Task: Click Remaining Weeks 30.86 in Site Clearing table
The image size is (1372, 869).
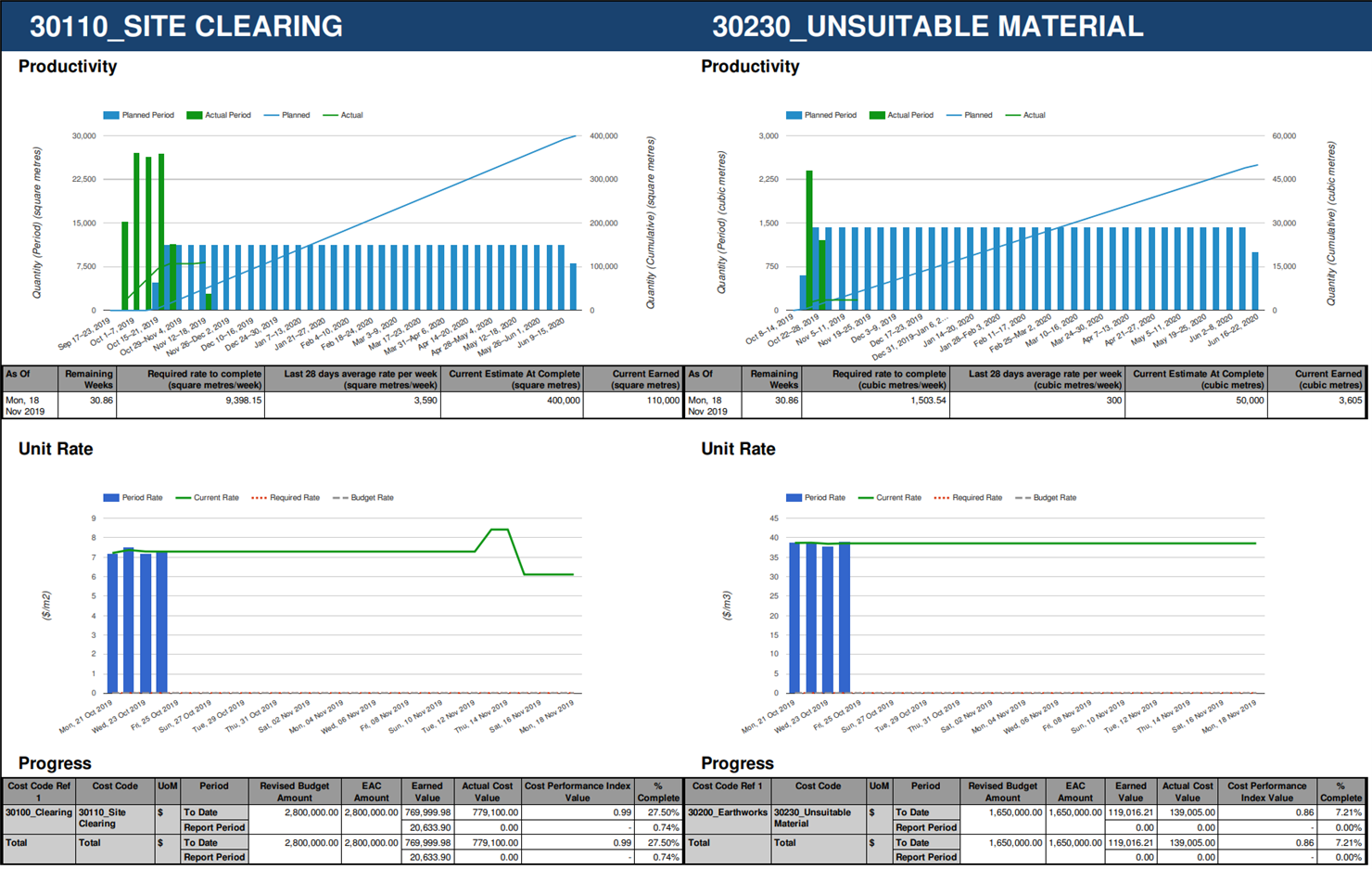Action: point(101,401)
